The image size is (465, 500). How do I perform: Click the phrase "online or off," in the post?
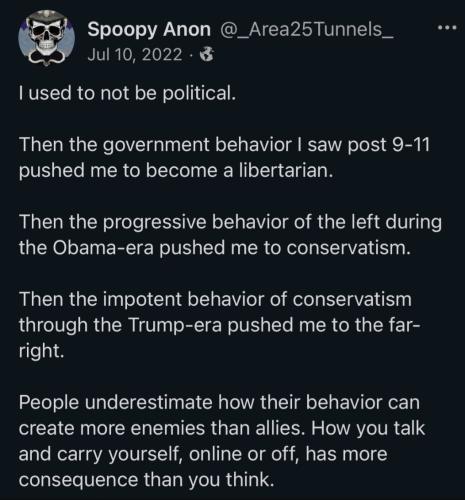[x=243, y=454]
